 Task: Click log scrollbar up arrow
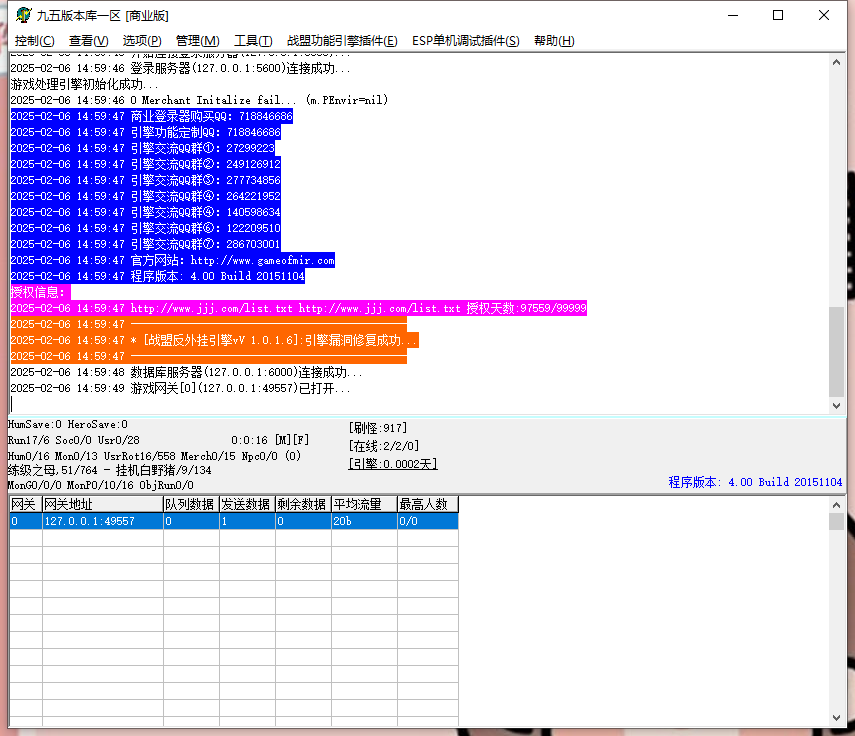[836, 62]
